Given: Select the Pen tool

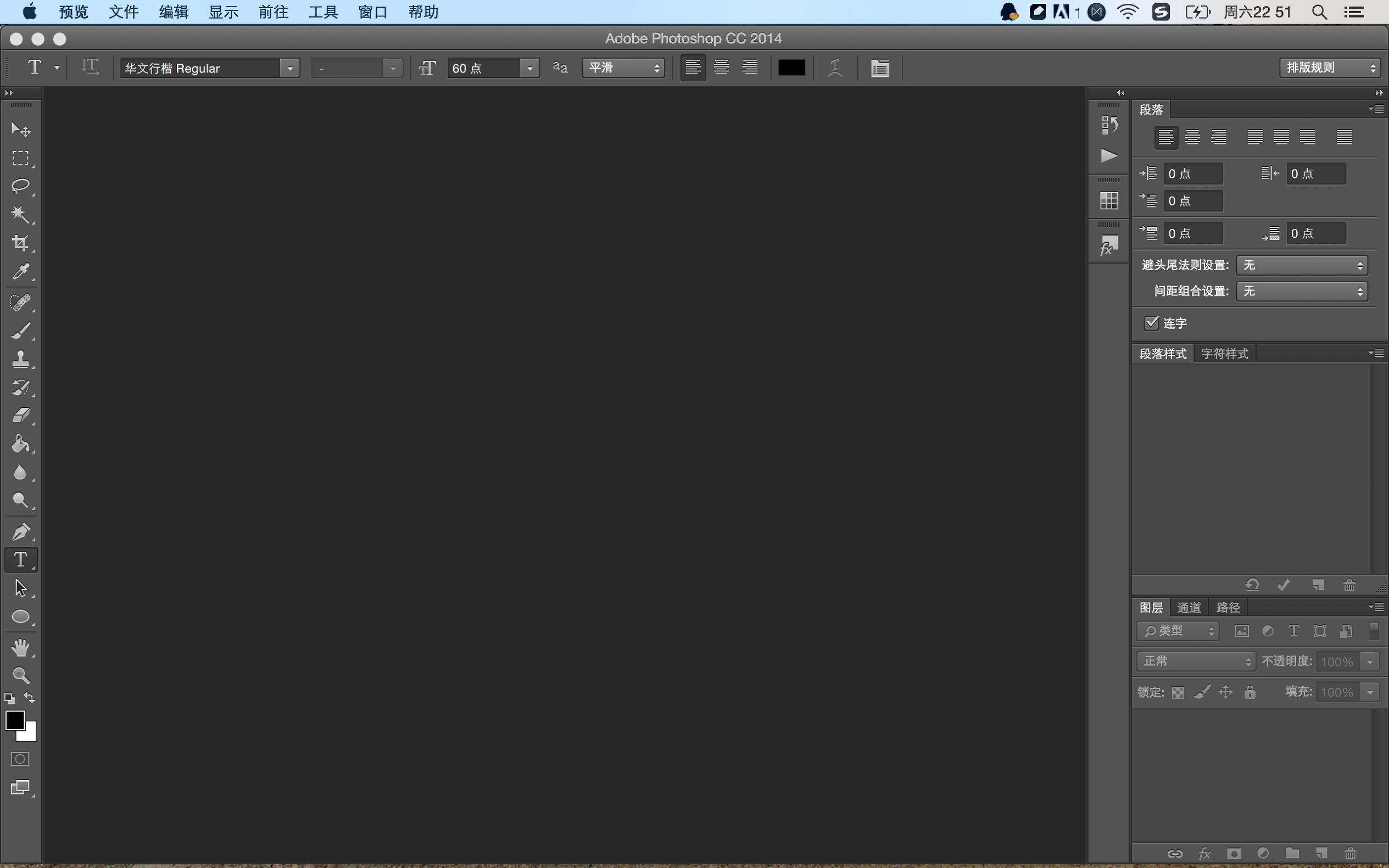Looking at the screenshot, I should click(21, 531).
